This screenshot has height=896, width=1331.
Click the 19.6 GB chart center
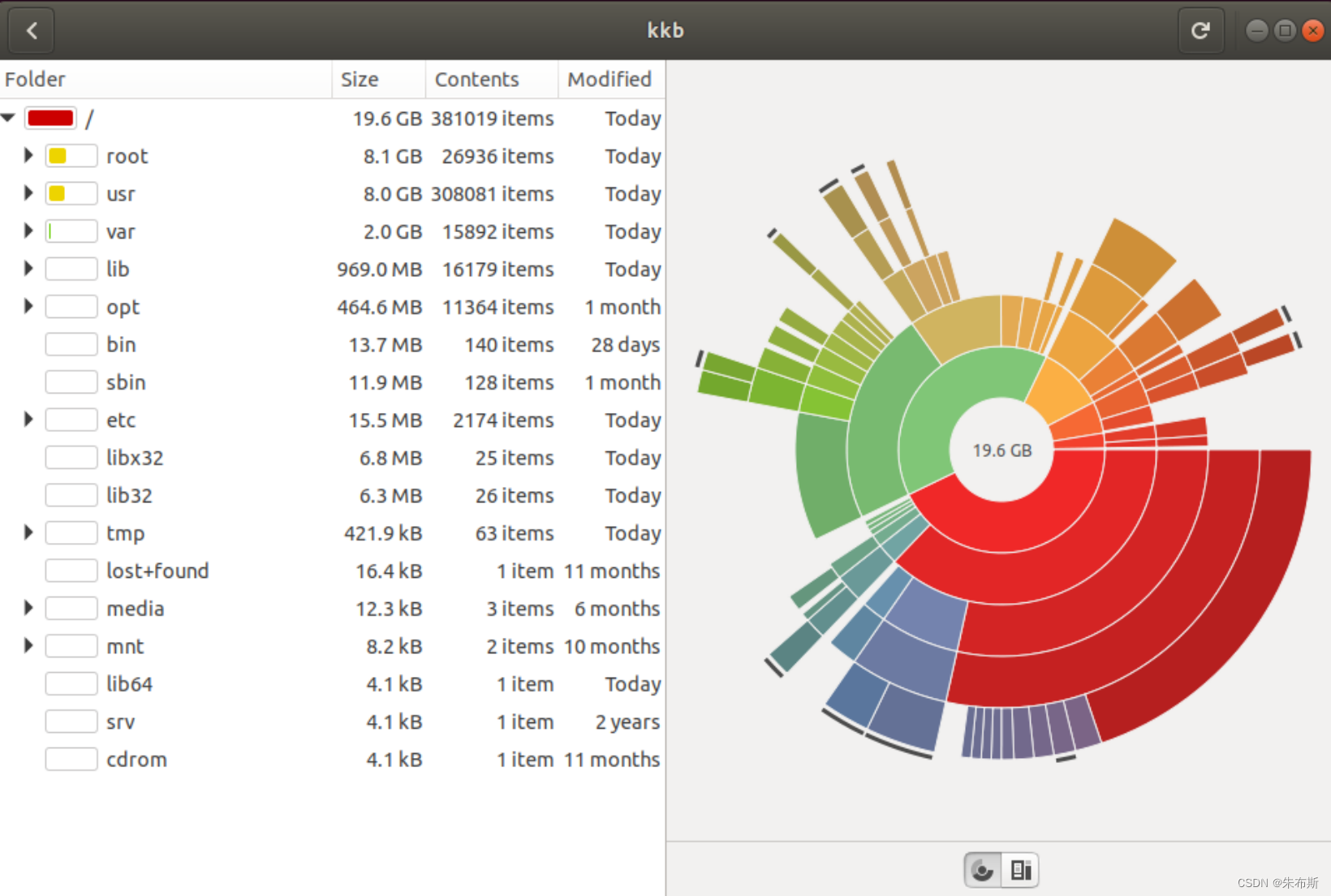[1002, 450]
